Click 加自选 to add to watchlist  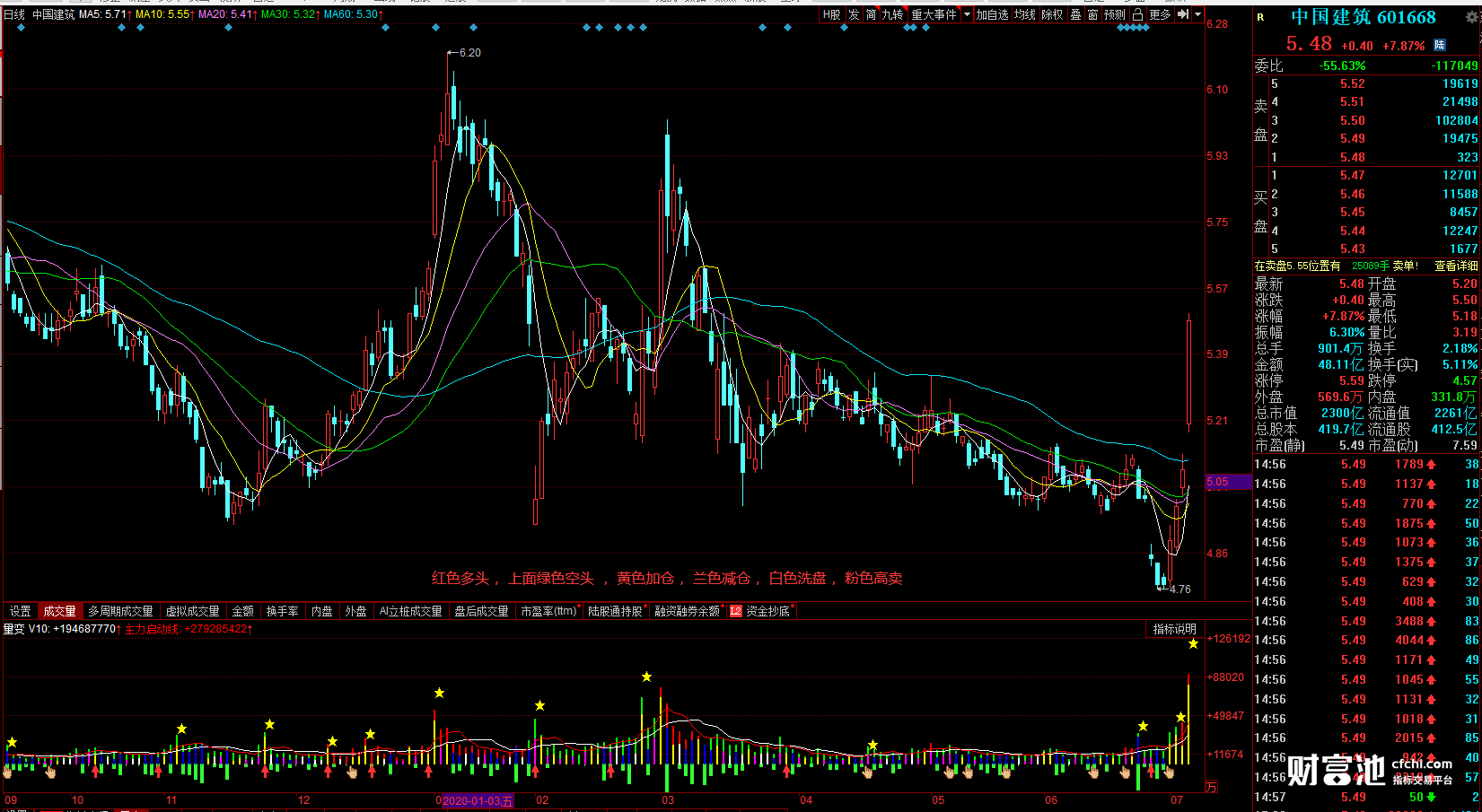pyautogui.click(x=993, y=14)
